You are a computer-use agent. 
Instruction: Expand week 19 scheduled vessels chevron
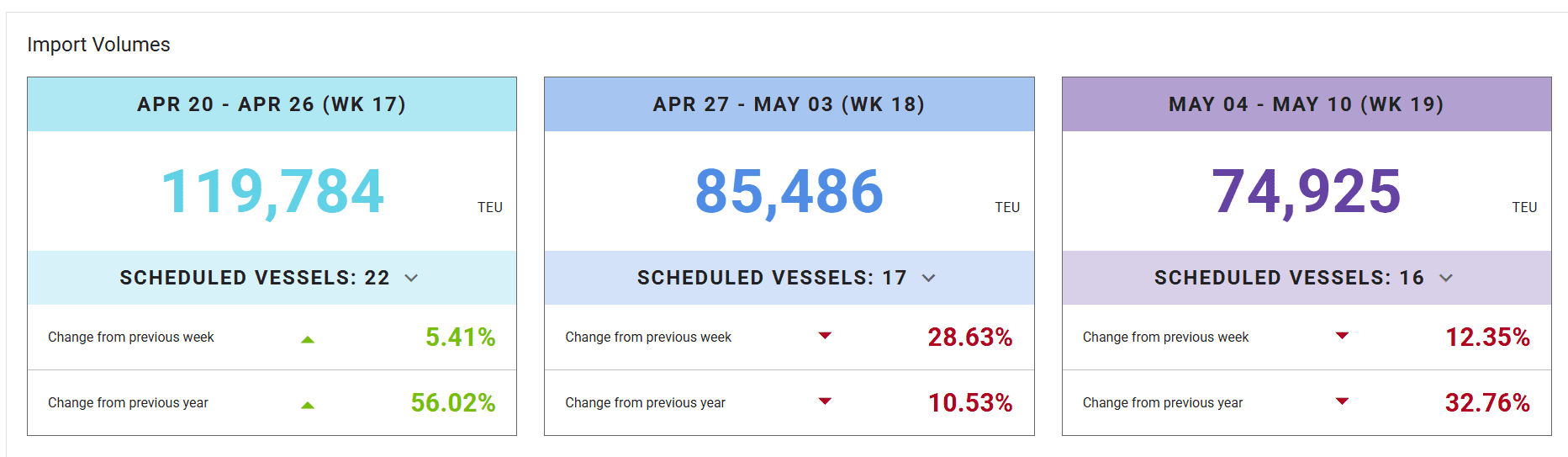[1445, 278]
